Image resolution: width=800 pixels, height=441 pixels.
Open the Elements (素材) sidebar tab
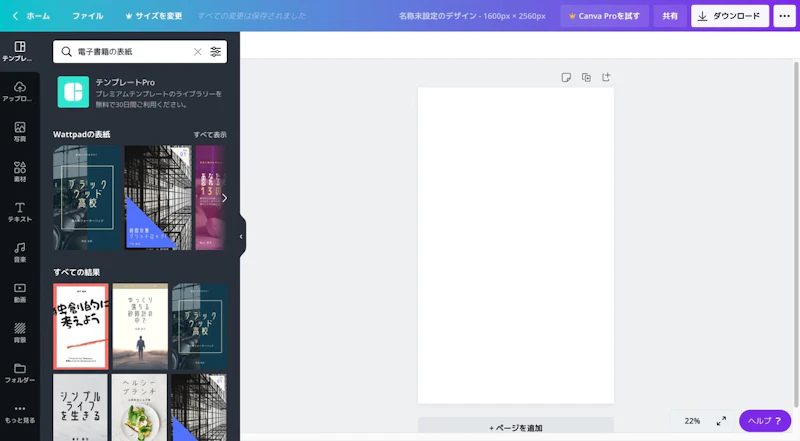point(19,172)
